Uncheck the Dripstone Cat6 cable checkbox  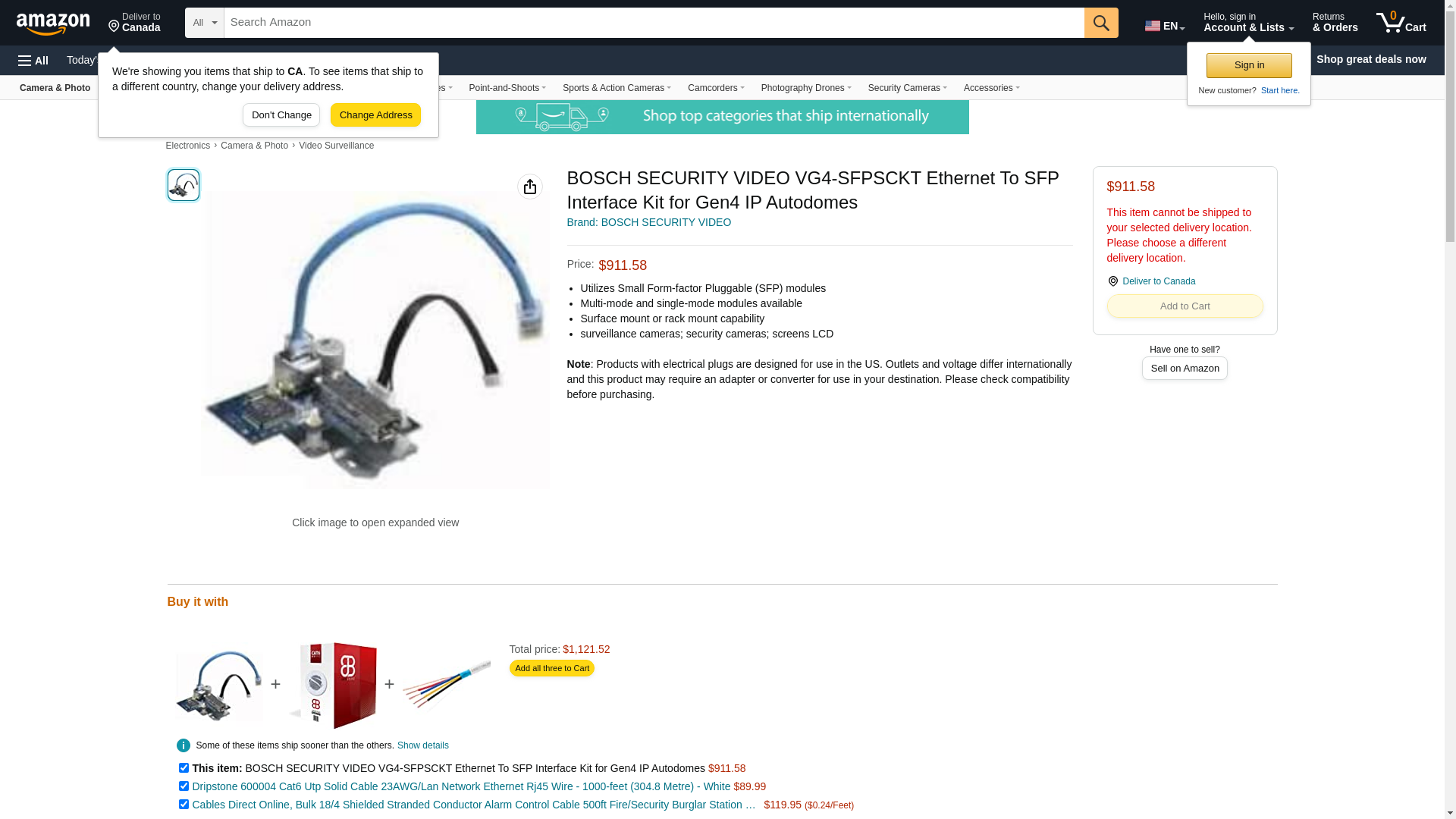click(184, 786)
